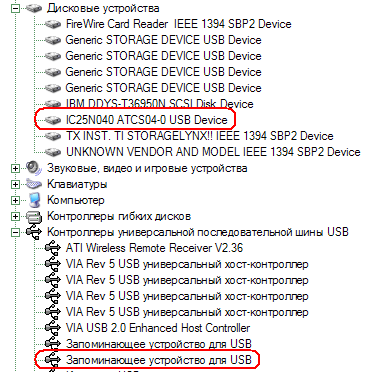Expand the Компьютер category
366x372 pixels.
(x=15, y=200)
